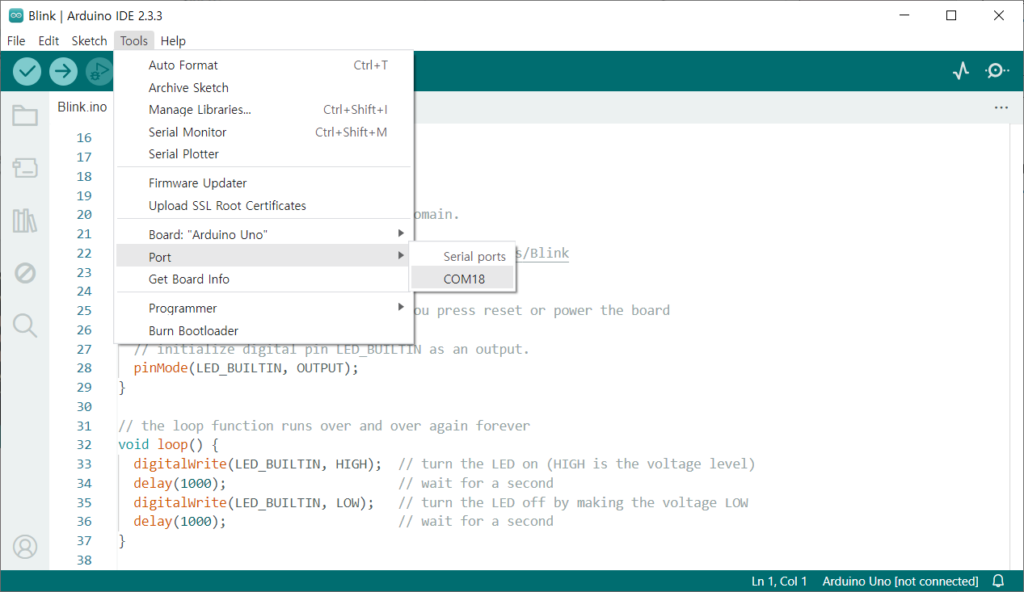The image size is (1024, 592).
Task: Click the loop function comment on line 31
Action: click(324, 426)
